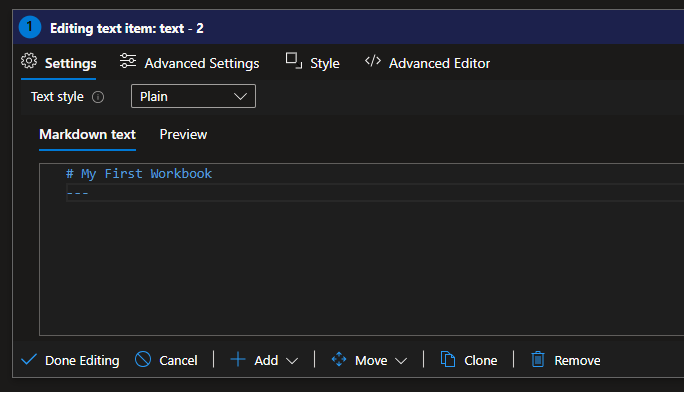Switch to the Preview tab
The height and width of the screenshot is (395, 685).
pyautogui.click(x=183, y=135)
